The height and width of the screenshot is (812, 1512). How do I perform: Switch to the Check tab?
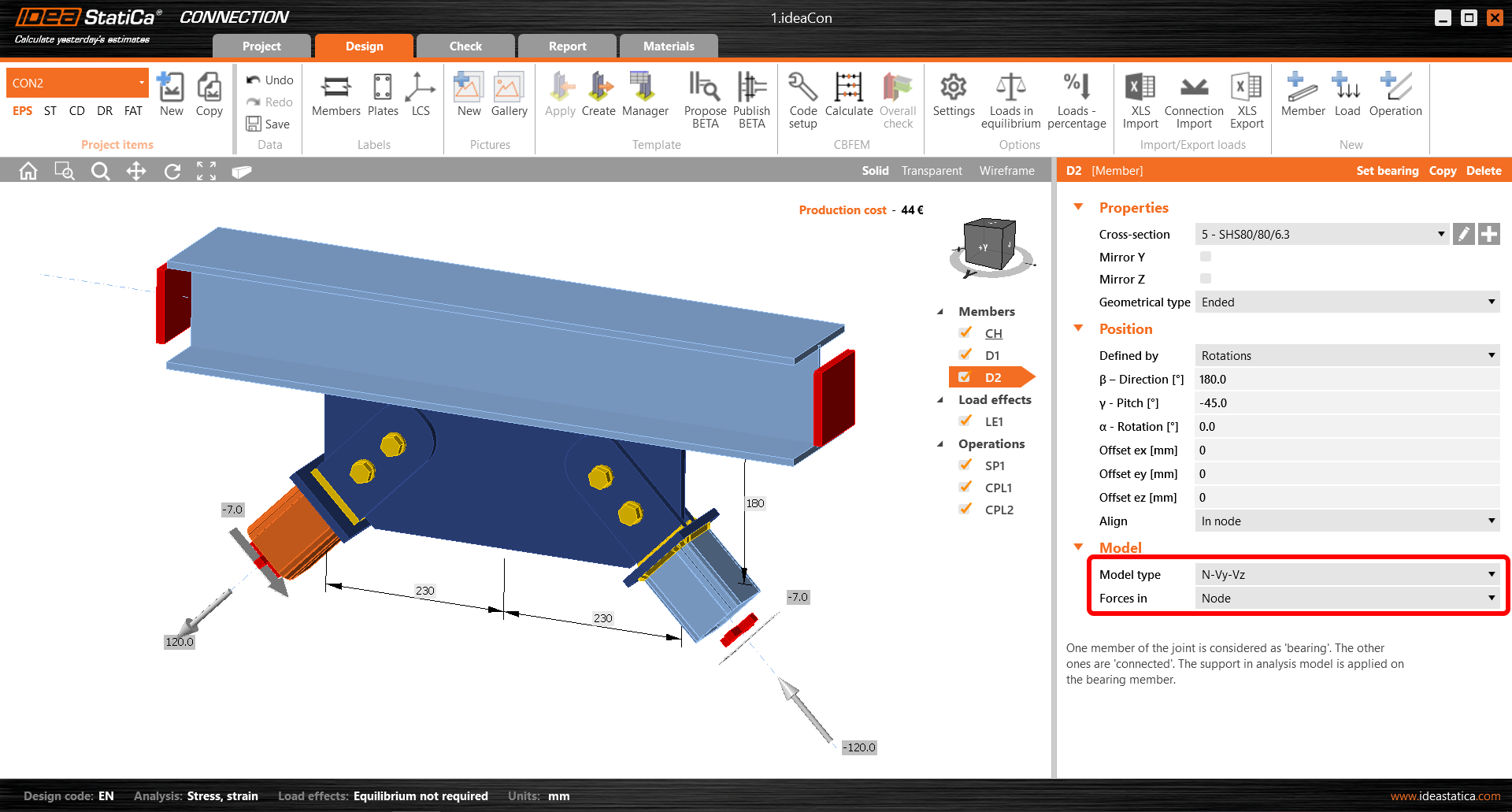(465, 46)
